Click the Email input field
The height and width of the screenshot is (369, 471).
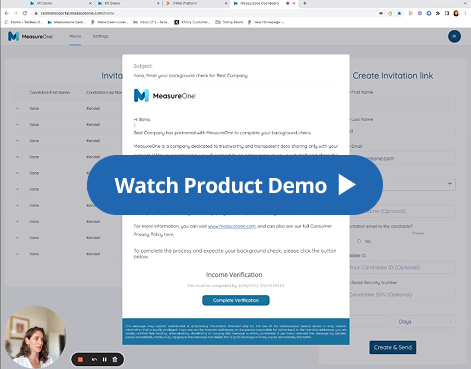pos(402,158)
